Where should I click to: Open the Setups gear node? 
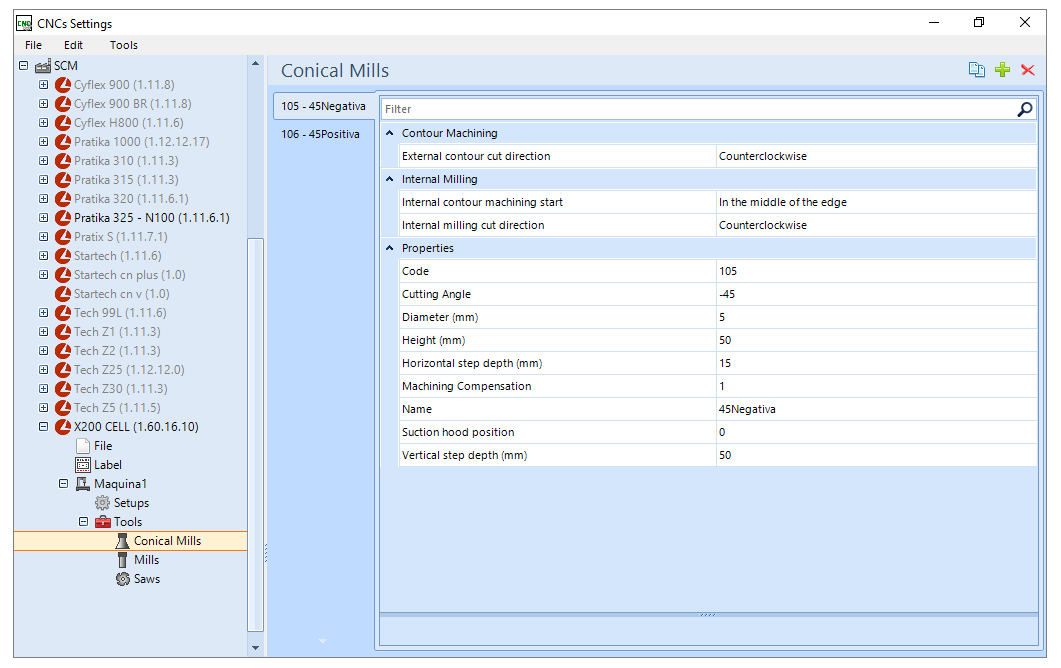pyautogui.click(x=102, y=503)
